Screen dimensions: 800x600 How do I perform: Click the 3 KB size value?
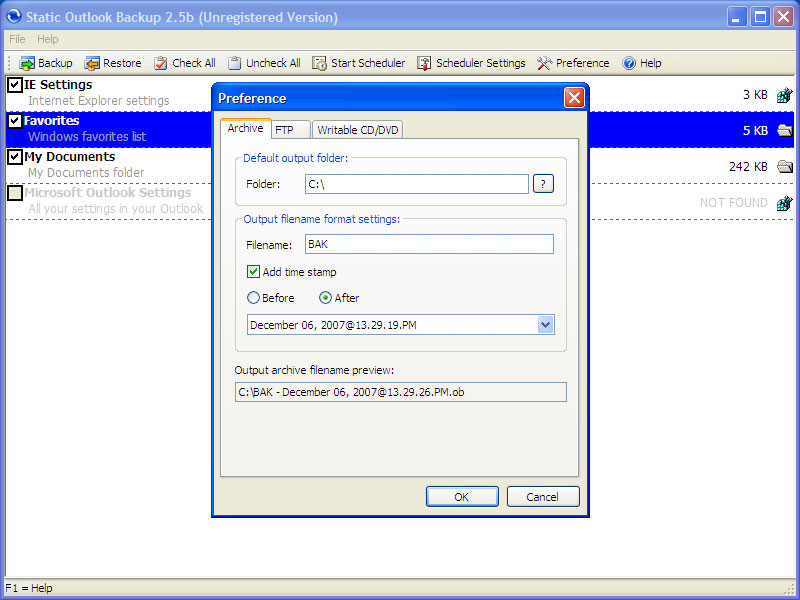[x=755, y=95]
